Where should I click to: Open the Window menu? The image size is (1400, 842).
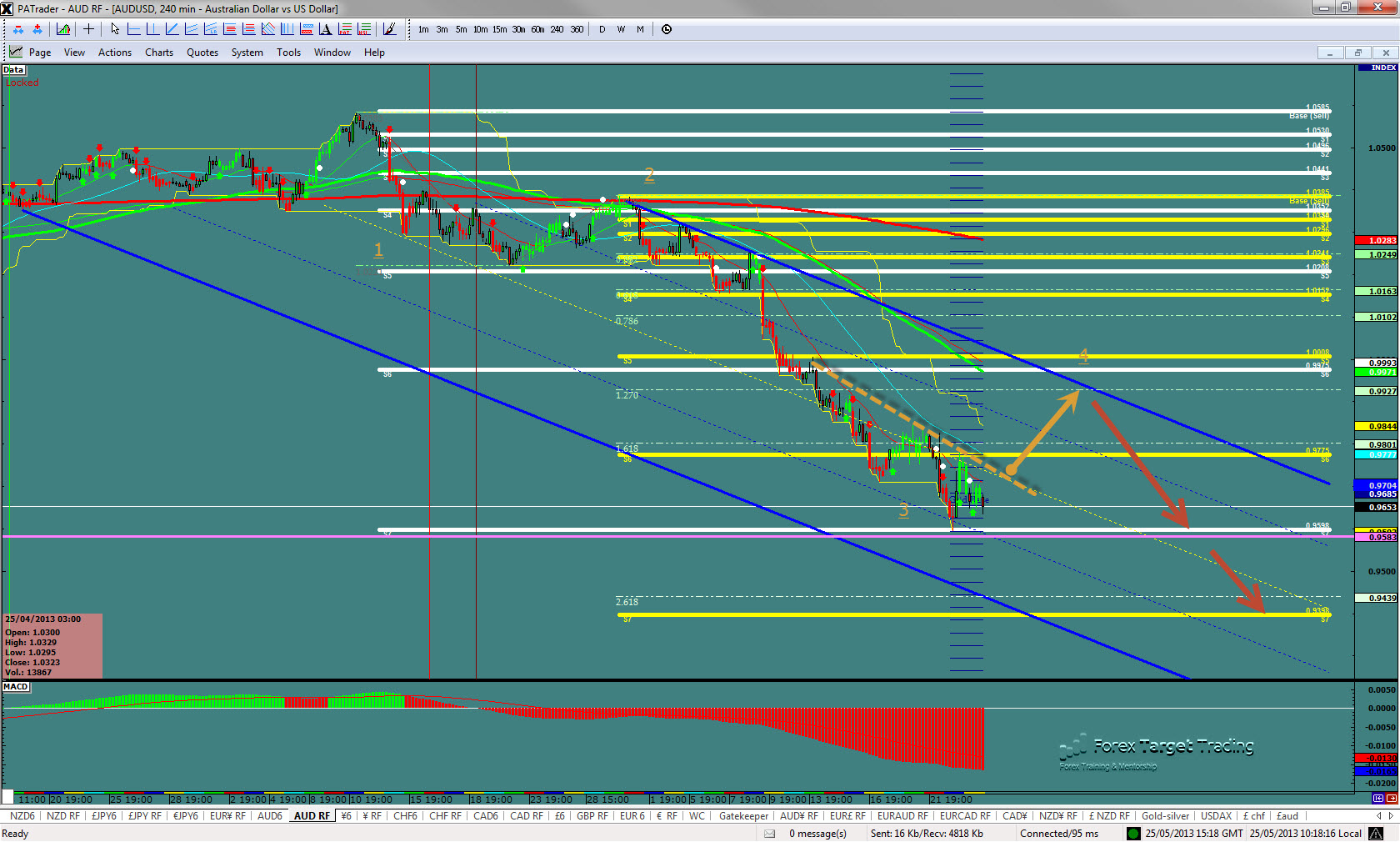(332, 53)
